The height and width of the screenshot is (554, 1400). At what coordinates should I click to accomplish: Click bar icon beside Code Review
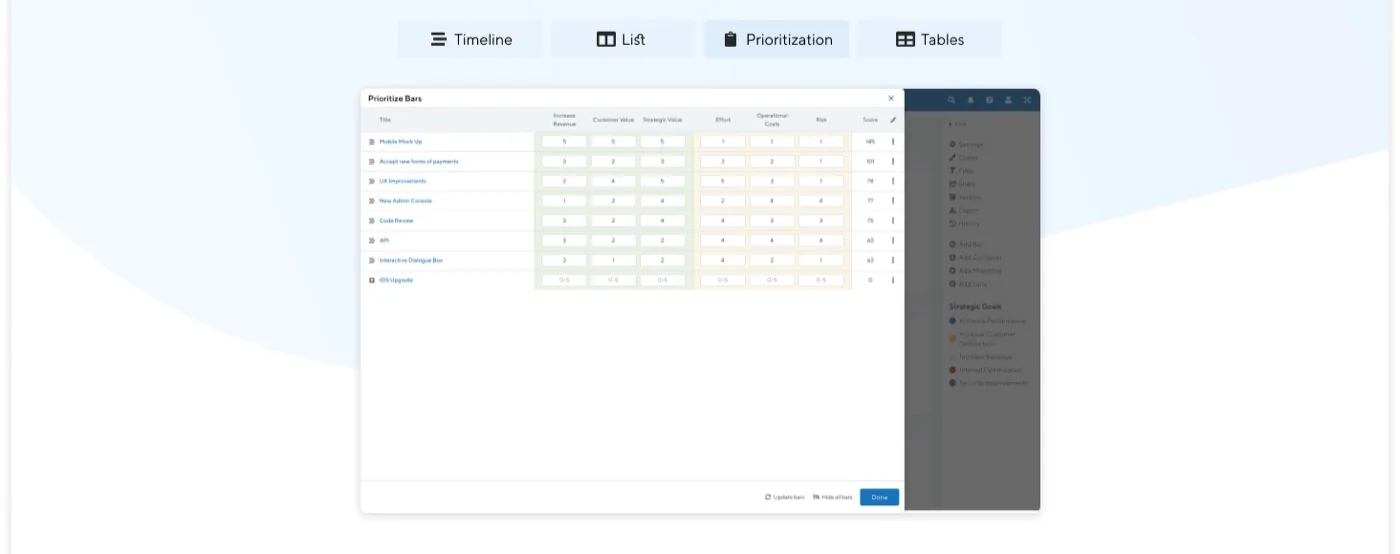(x=372, y=220)
